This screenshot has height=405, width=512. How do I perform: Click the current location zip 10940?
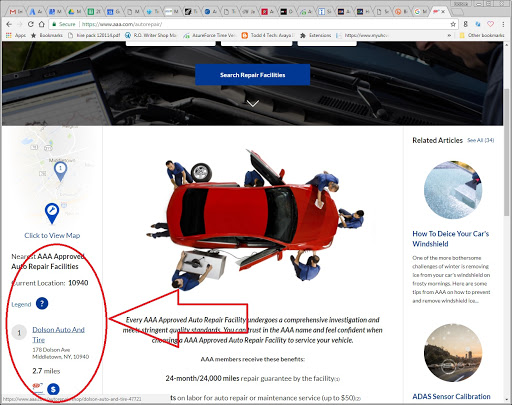[x=78, y=283]
